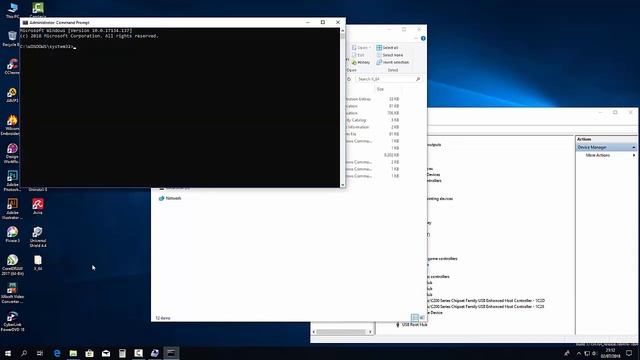Click the Command Prompt console text area
Screen dimensions: 640x360
coord(180,107)
